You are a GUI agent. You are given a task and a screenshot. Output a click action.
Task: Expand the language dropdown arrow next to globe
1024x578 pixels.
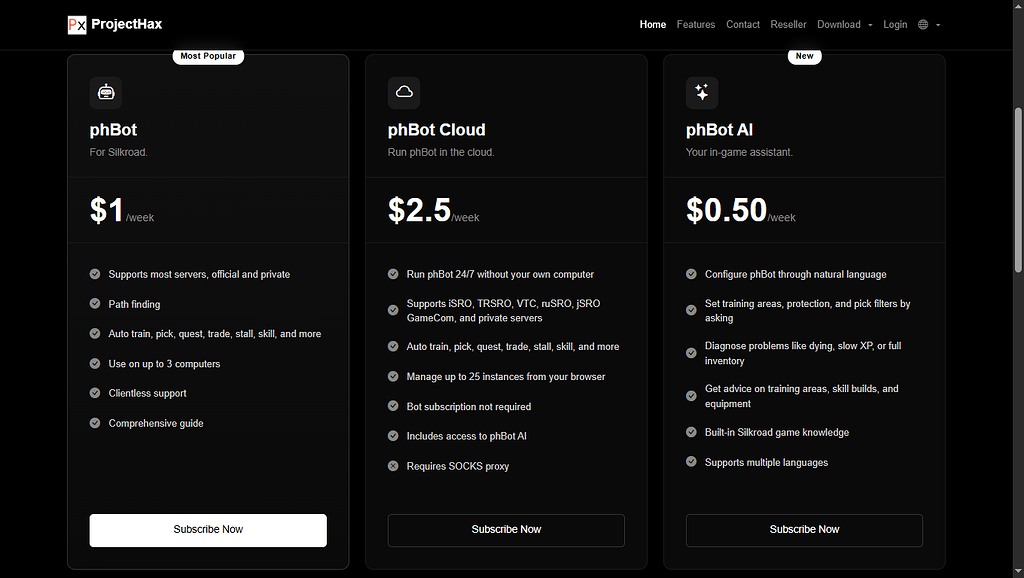[938, 25]
